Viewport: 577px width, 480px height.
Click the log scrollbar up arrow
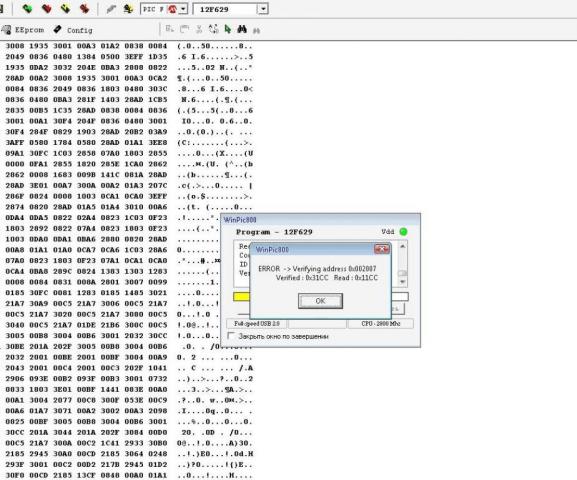click(x=403, y=246)
